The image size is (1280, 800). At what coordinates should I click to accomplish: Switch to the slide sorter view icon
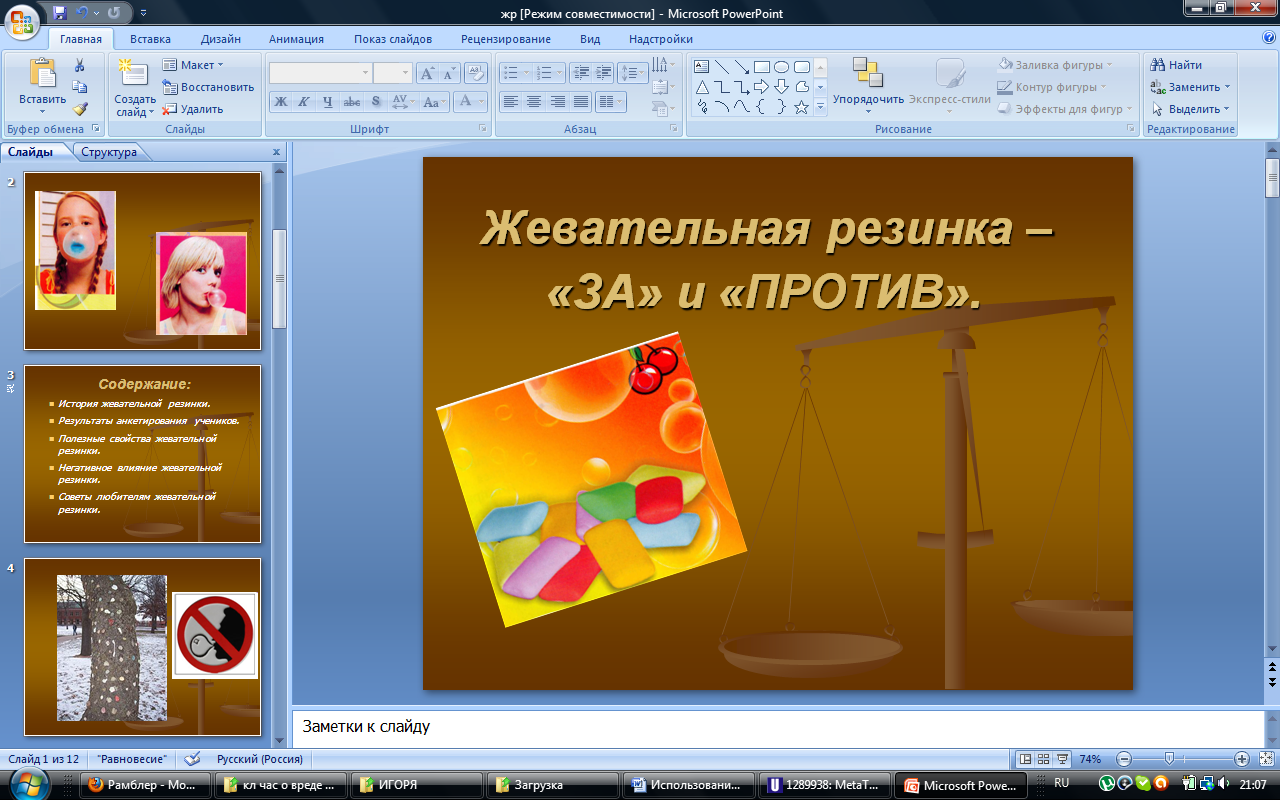1043,759
